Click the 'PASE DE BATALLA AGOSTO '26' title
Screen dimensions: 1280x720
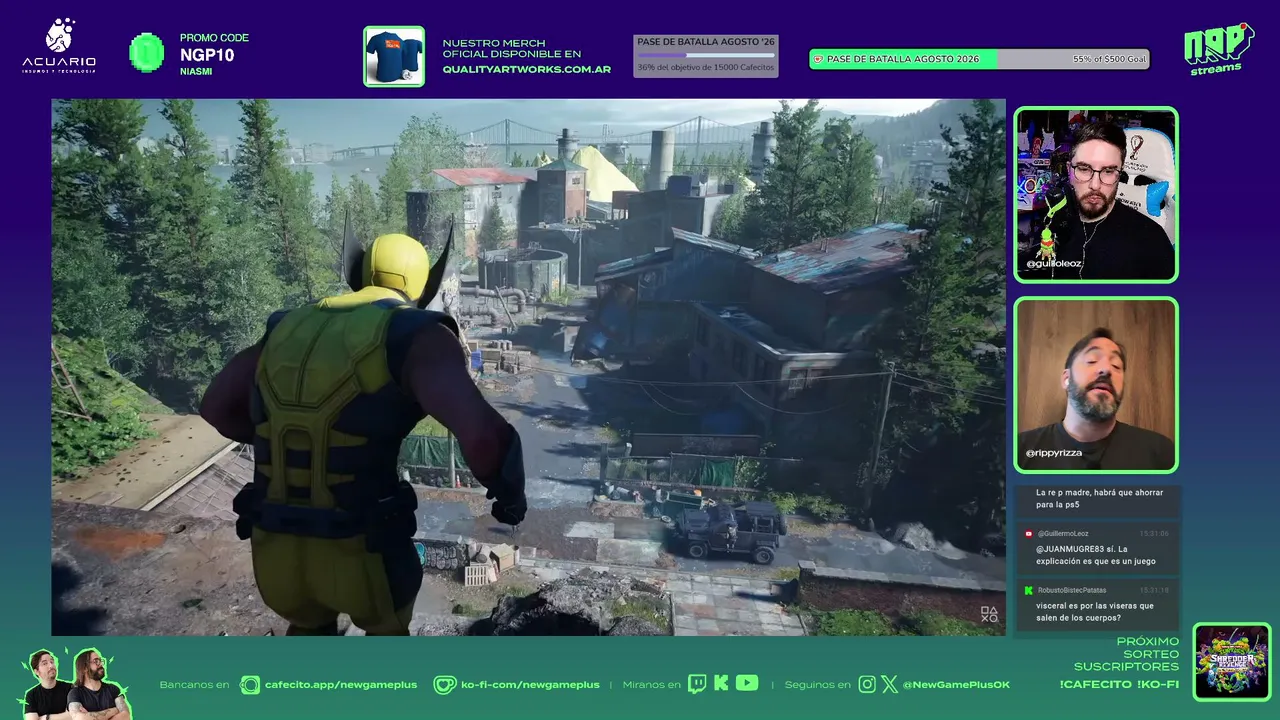pos(706,42)
